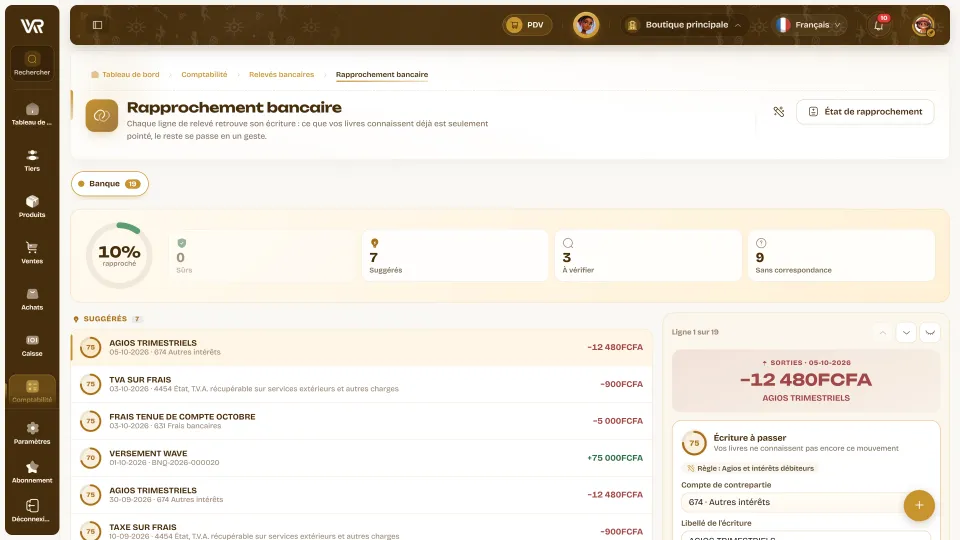960x540 pixels.
Task: Go to next line with down chevron
Action: (x=906, y=332)
